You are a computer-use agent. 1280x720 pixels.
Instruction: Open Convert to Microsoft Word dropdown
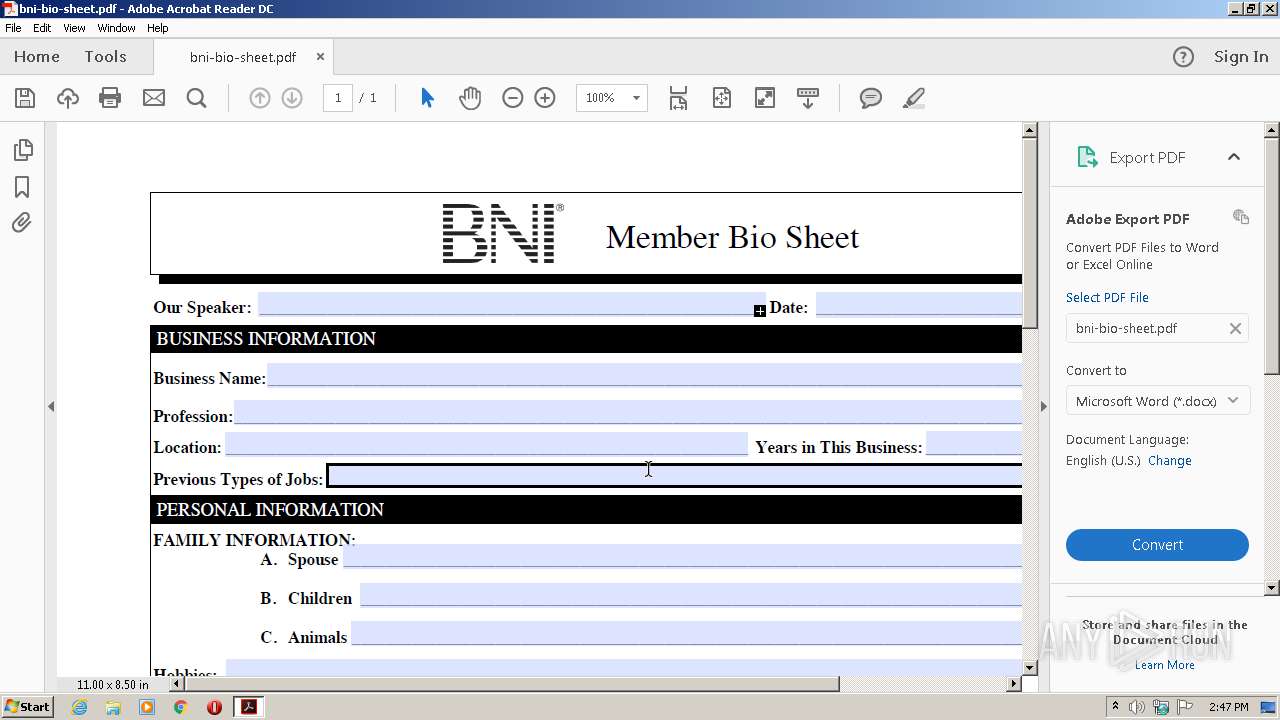coord(1157,401)
